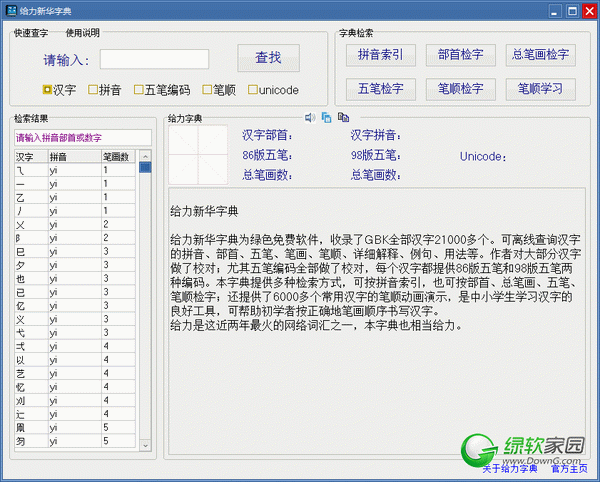
Task: Click the blue copy icon beside the speaker
Action: 326,117
